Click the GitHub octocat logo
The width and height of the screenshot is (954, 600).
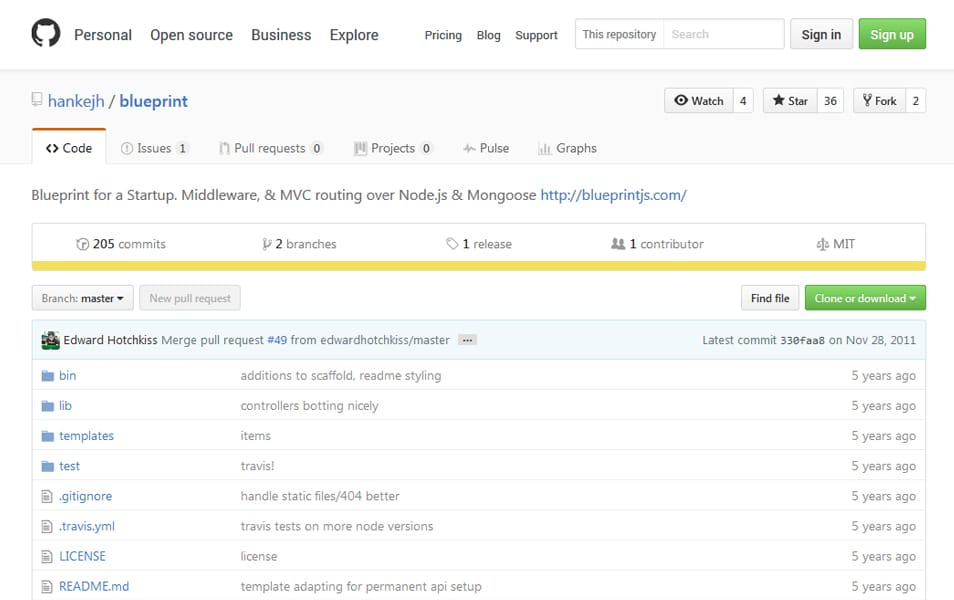click(46, 33)
